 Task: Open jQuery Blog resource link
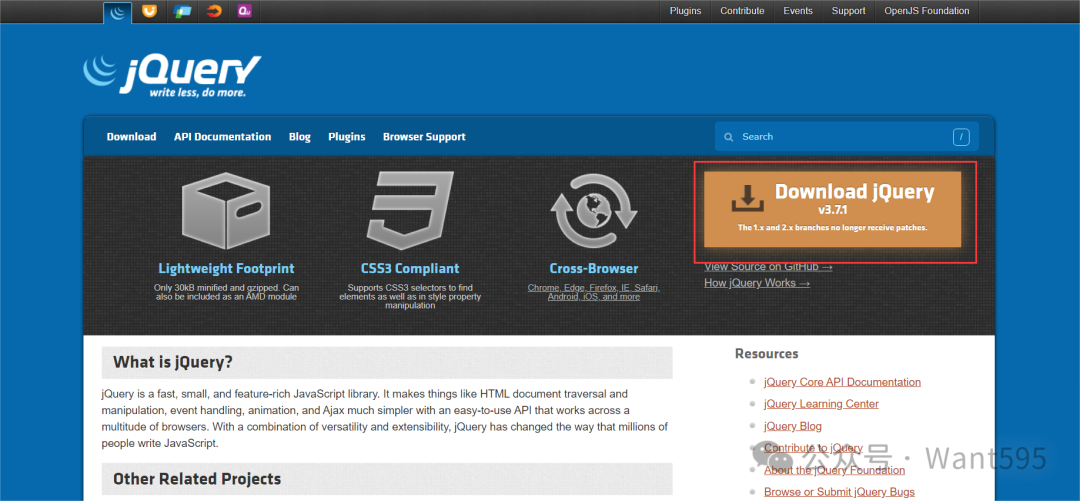[x=793, y=426]
